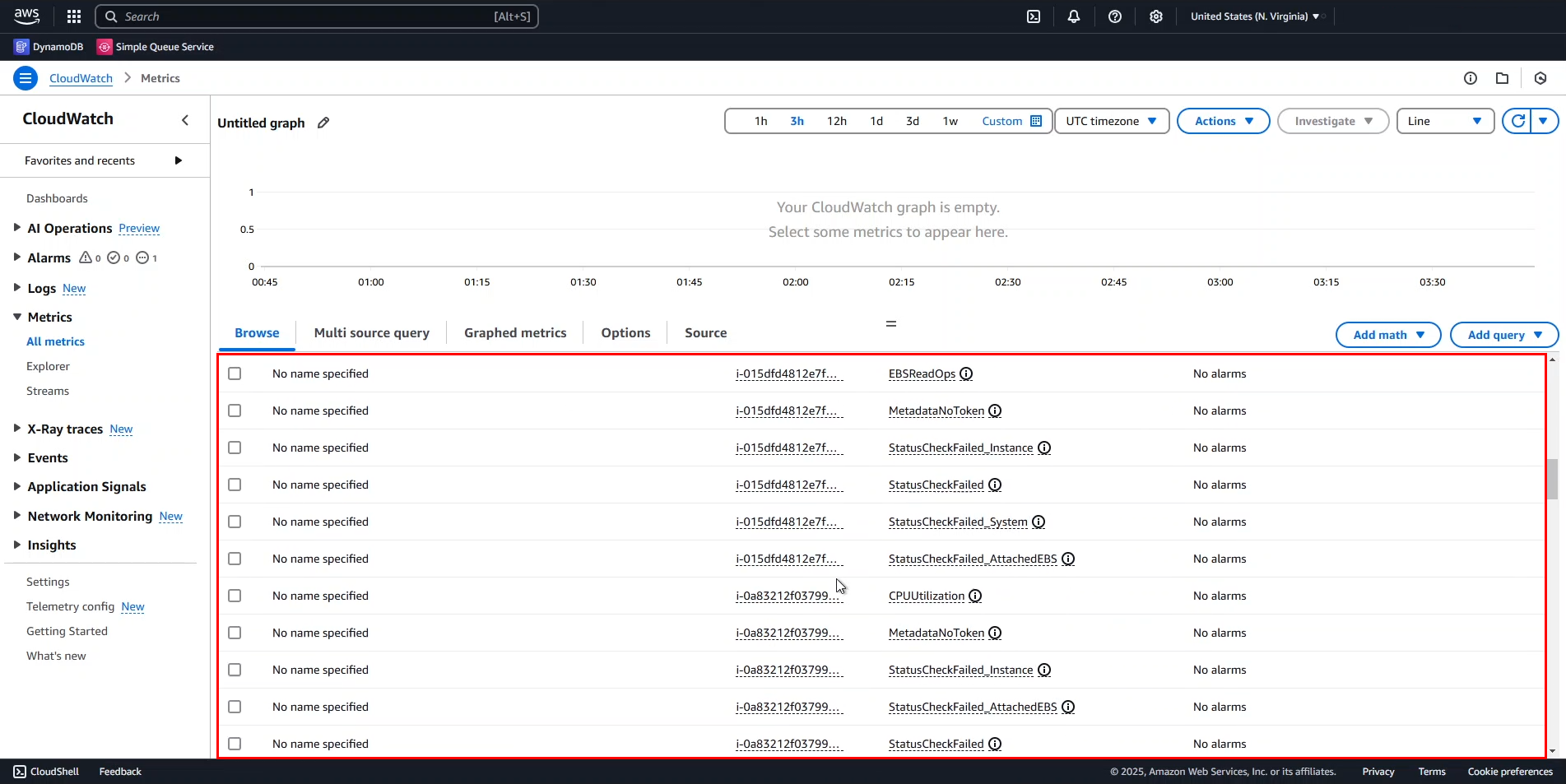Open the UTC timezone dropdown
The image size is (1566, 784).
pos(1111,121)
